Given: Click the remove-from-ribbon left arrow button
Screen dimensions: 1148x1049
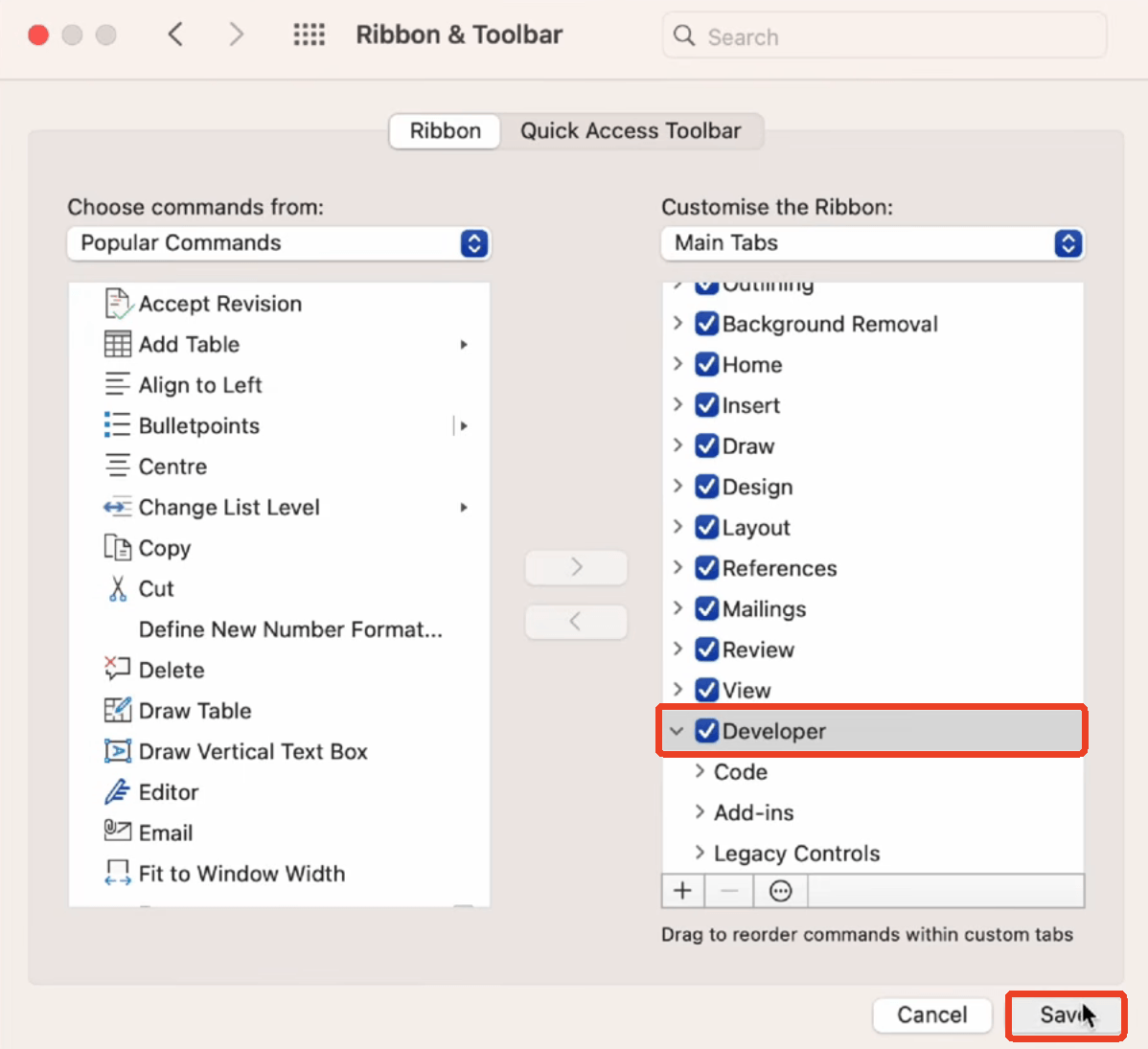Looking at the screenshot, I should click(x=576, y=623).
